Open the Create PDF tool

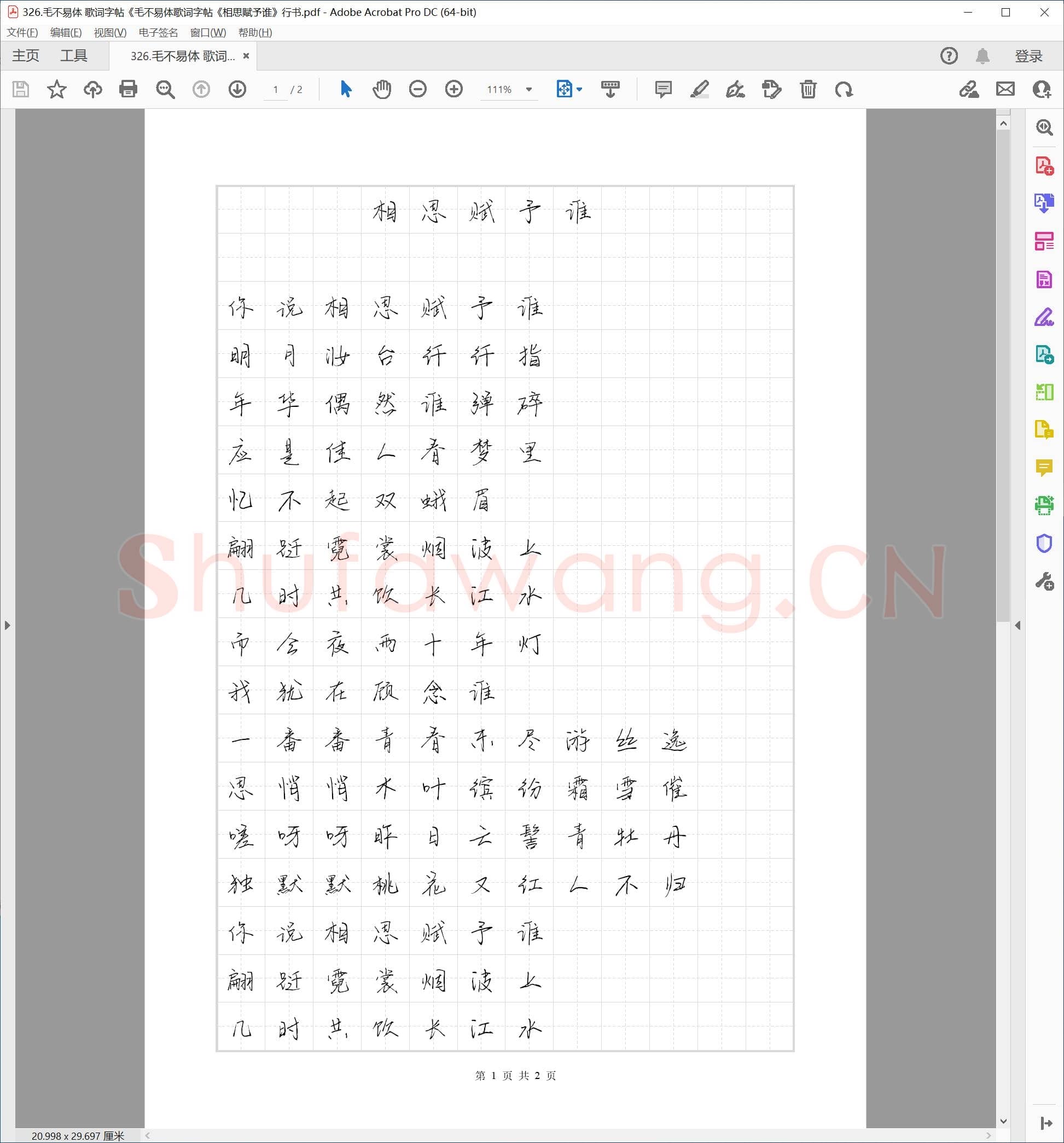tap(1045, 167)
